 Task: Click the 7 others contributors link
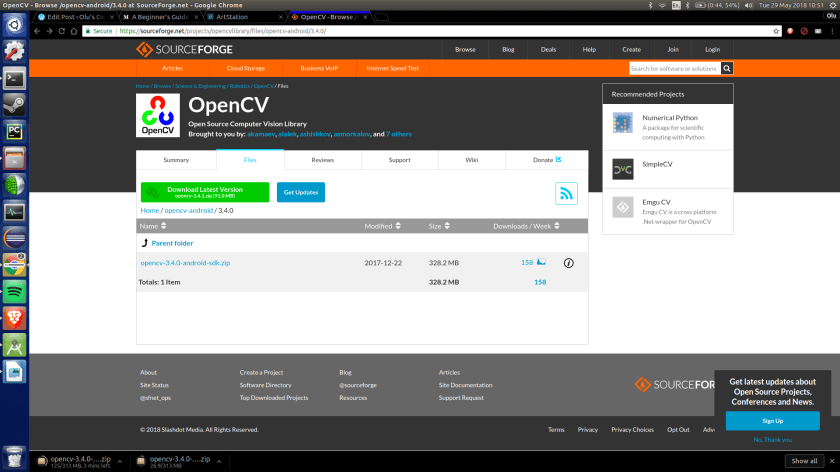pyautogui.click(x=399, y=134)
